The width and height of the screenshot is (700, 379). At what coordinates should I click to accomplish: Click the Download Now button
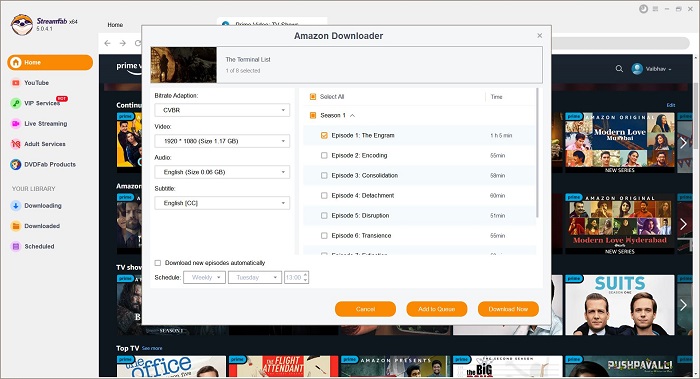[508, 309]
